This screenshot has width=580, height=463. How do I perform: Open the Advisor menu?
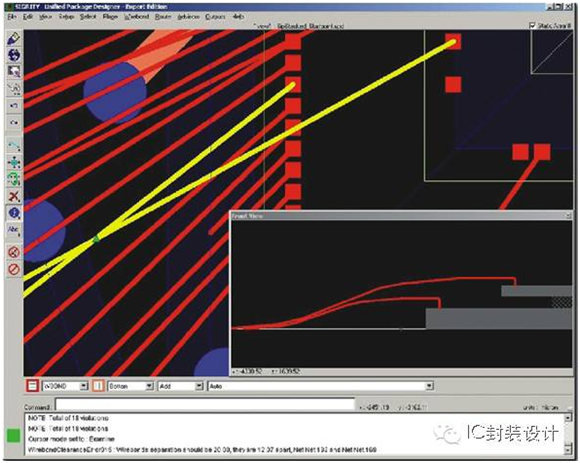[x=188, y=17]
